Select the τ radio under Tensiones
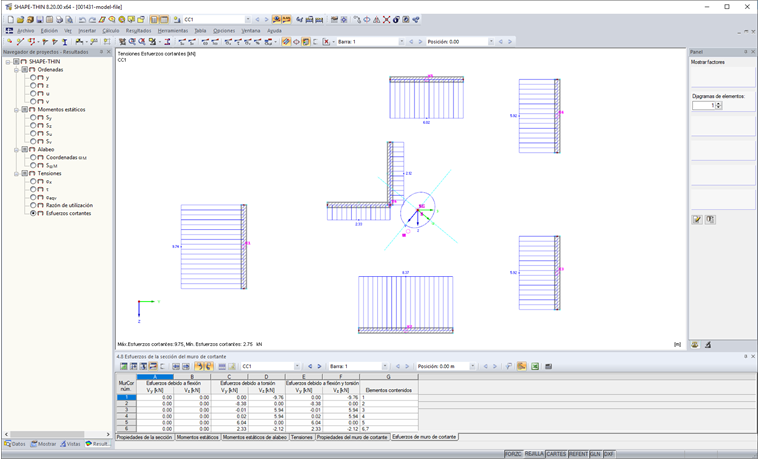This screenshot has width=760, height=459. pos(33,189)
